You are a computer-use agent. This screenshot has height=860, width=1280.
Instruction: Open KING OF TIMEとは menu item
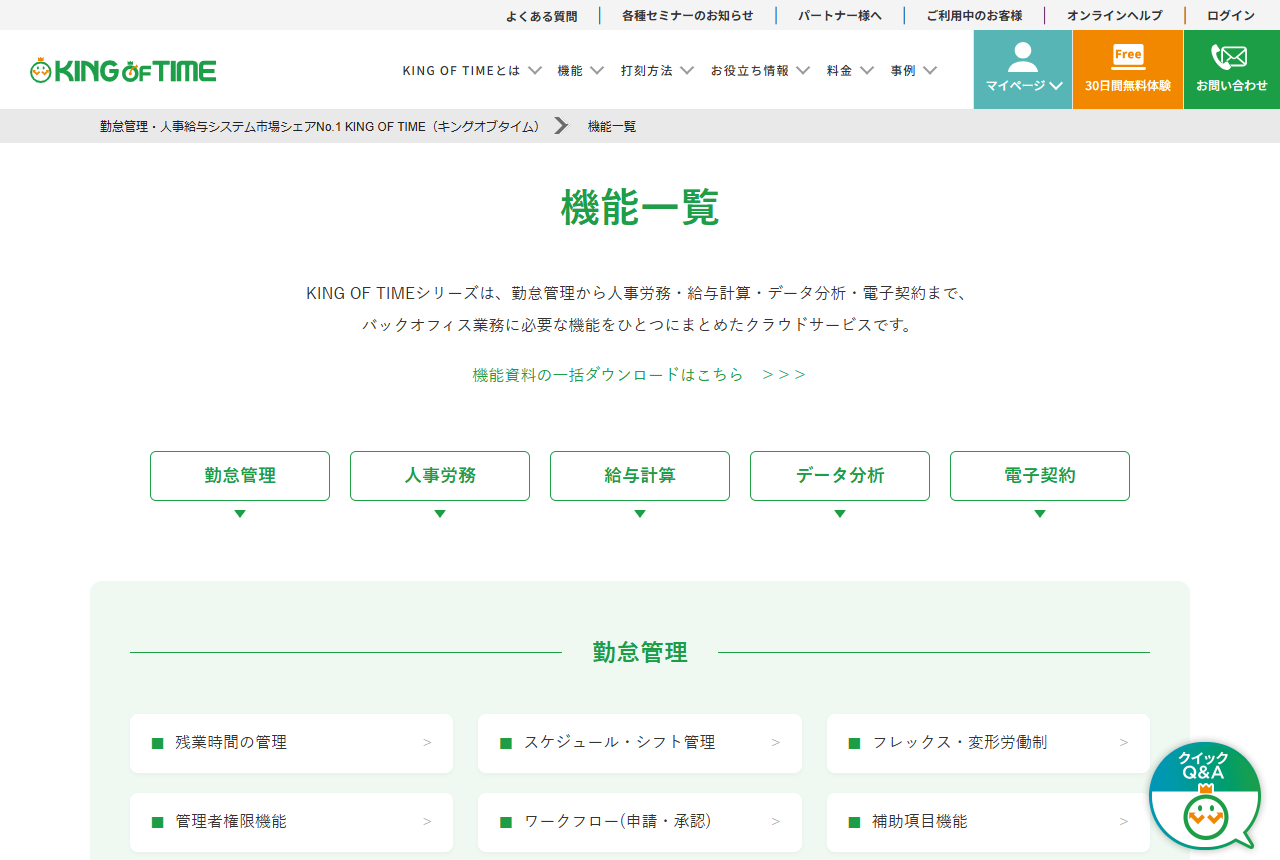(x=462, y=71)
